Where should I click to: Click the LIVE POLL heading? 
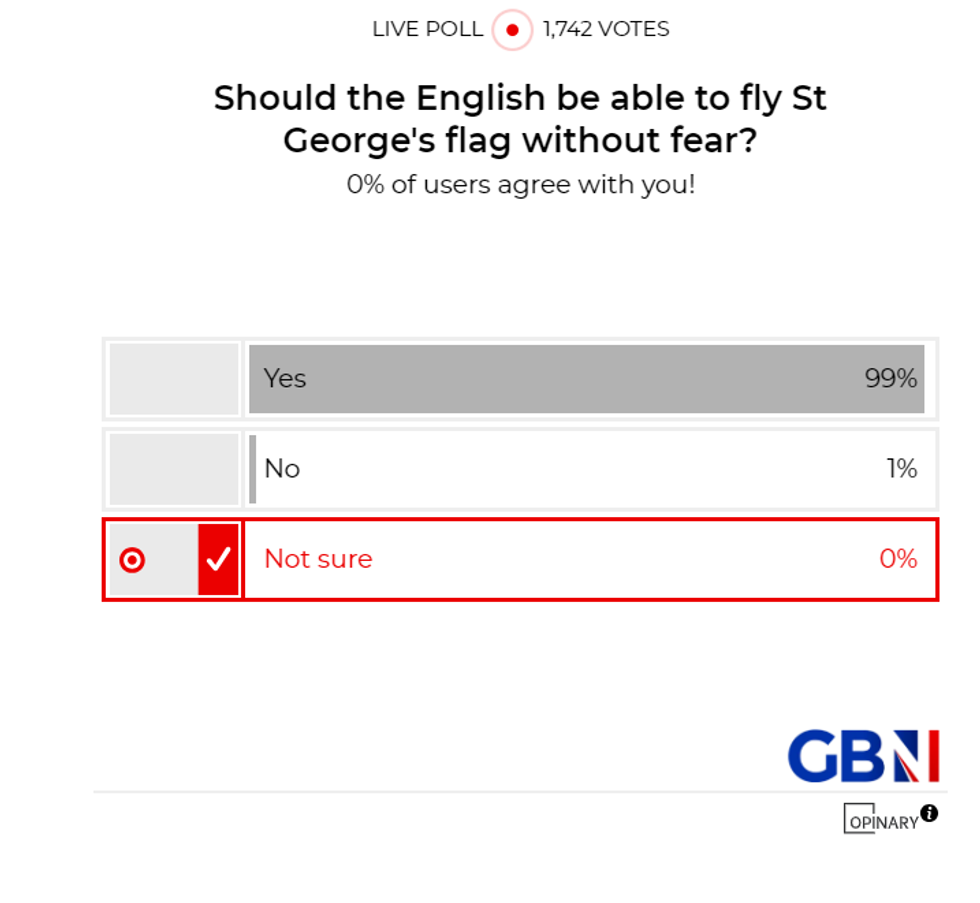pyautogui.click(x=426, y=29)
